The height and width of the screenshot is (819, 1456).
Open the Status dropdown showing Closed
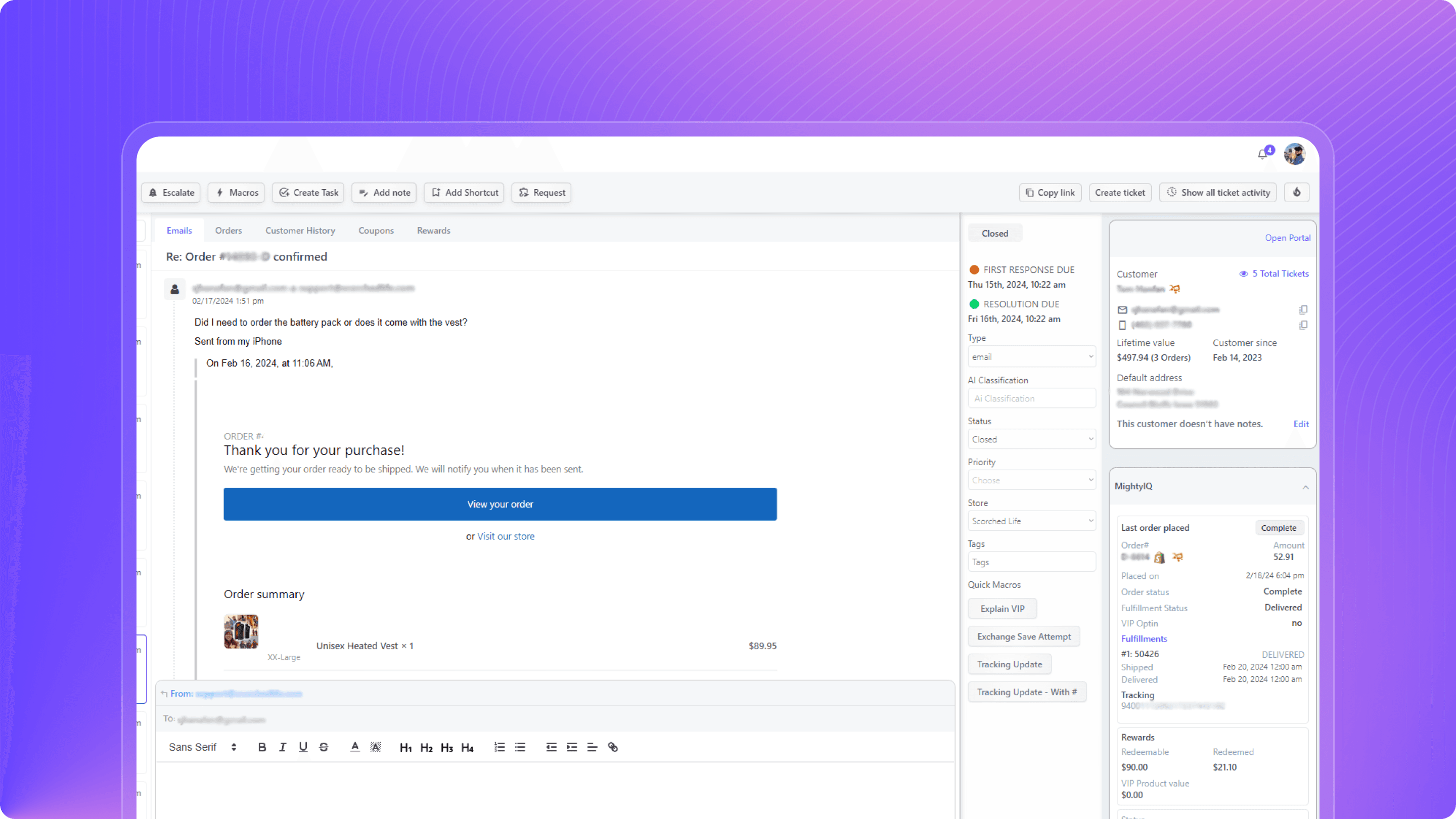1031,439
